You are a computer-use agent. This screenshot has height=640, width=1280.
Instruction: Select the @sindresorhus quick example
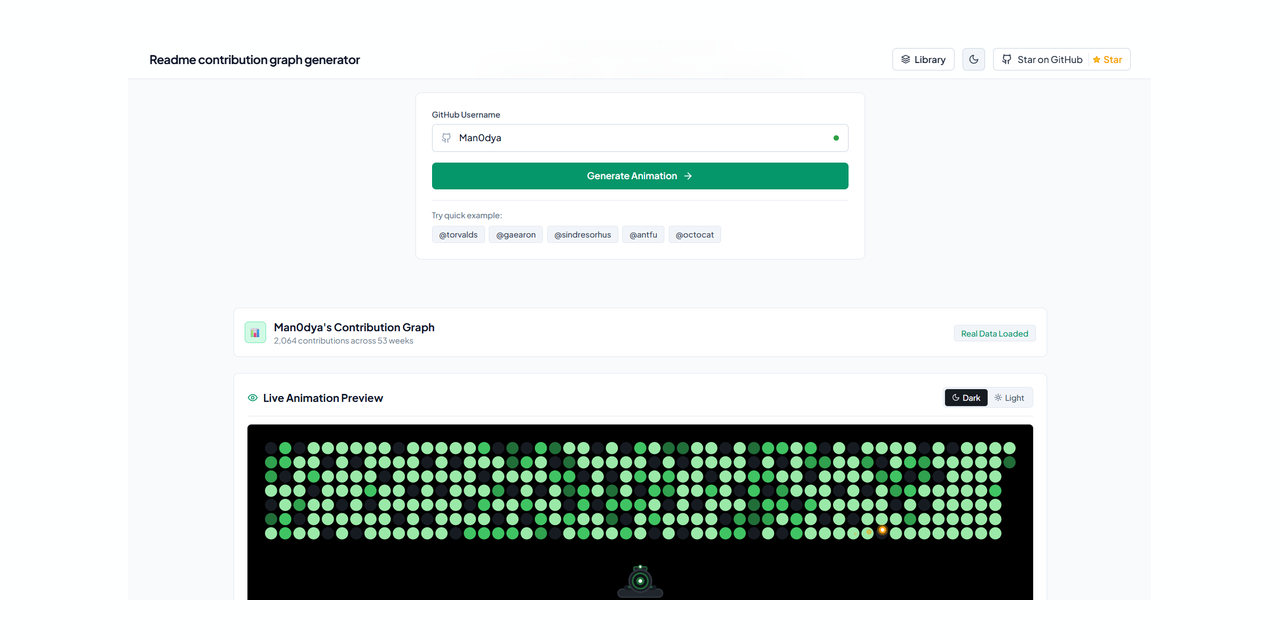click(582, 235)
